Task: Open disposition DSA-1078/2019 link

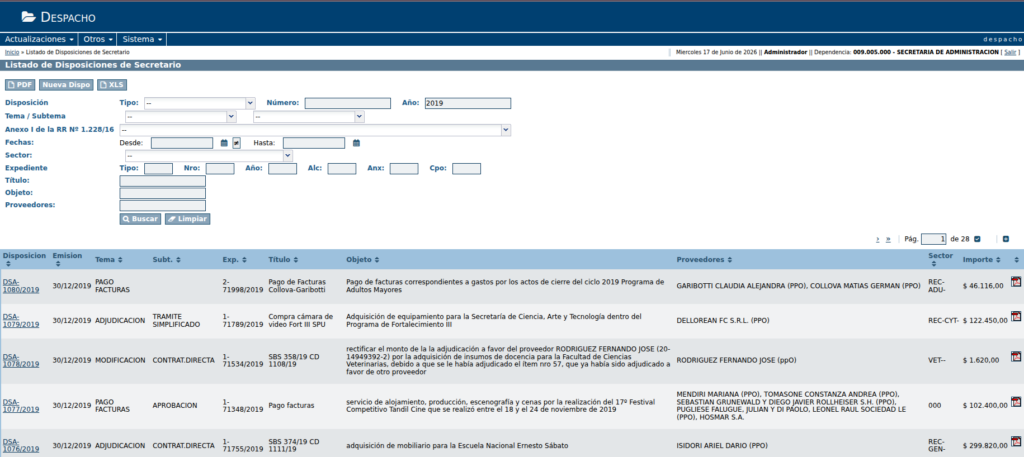Action: [x=21, y=360]
